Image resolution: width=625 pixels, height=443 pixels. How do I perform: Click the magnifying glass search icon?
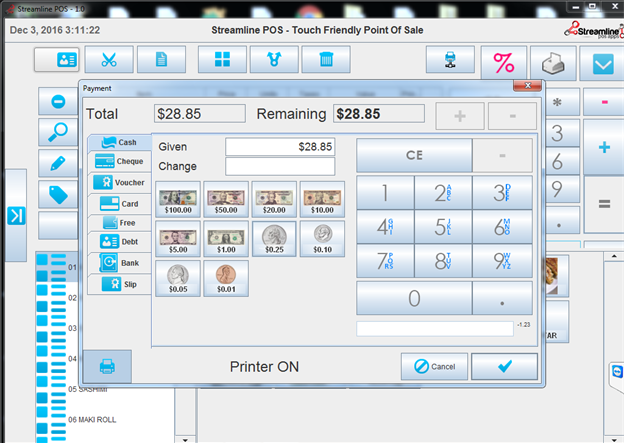coord(59,132)
